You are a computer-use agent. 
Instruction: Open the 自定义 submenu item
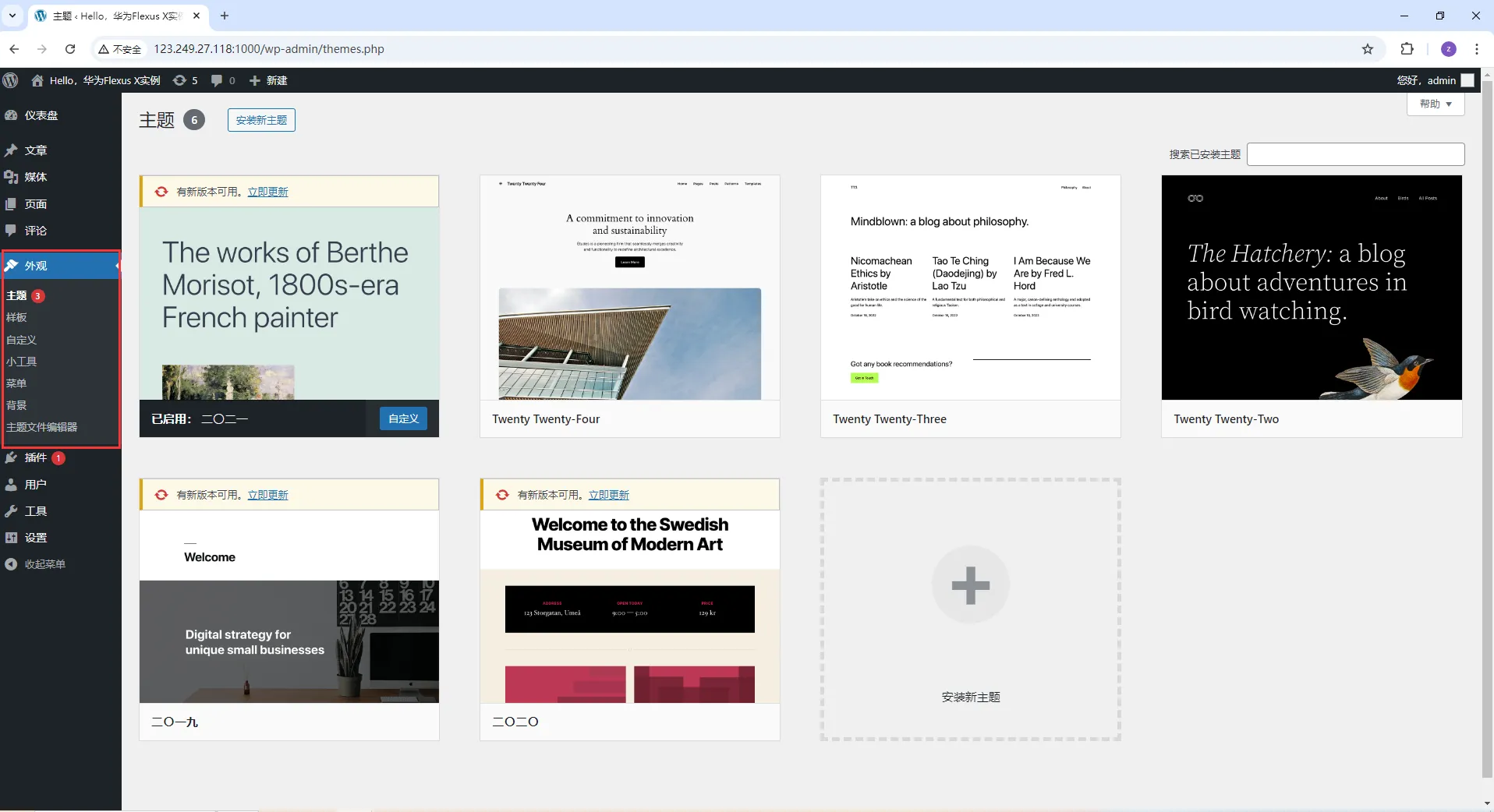(22, 340)
